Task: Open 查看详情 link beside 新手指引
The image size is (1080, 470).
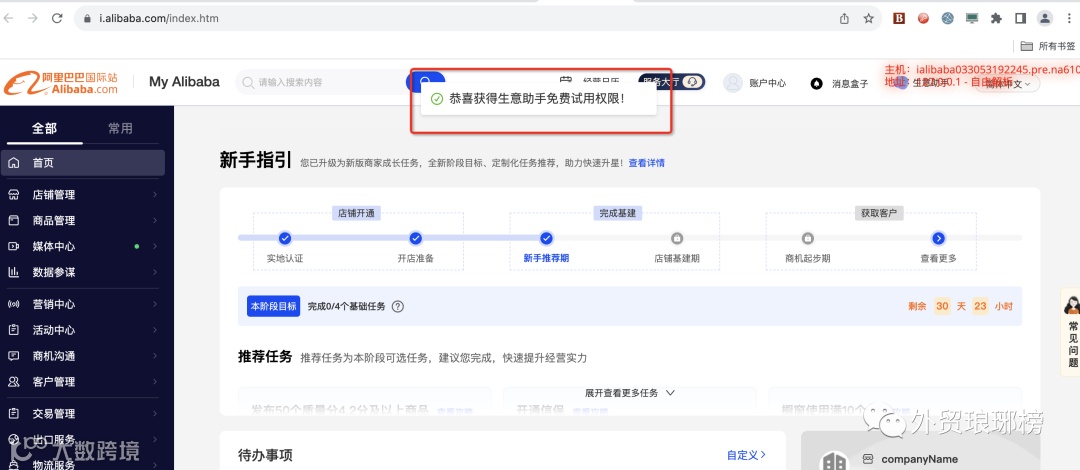Action: pyautogui.click(x=646, y=163)
